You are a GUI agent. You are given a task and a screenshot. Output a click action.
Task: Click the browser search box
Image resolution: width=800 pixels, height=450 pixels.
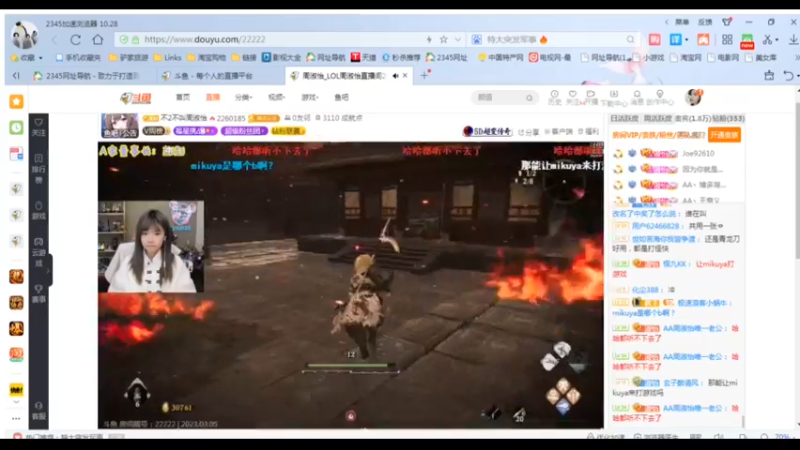coord(554,39)
